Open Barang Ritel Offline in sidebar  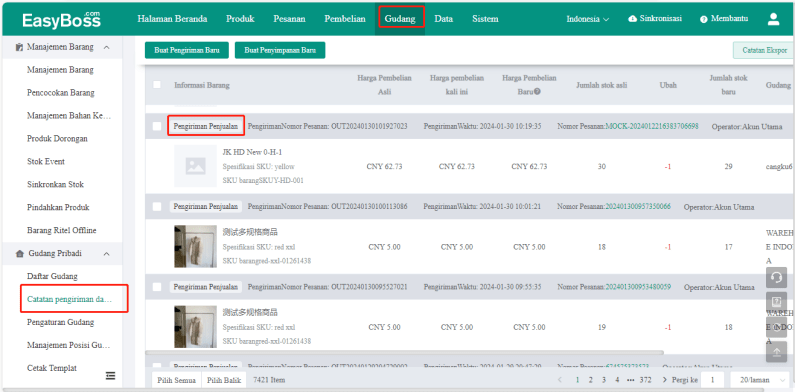tap(61, 230)
